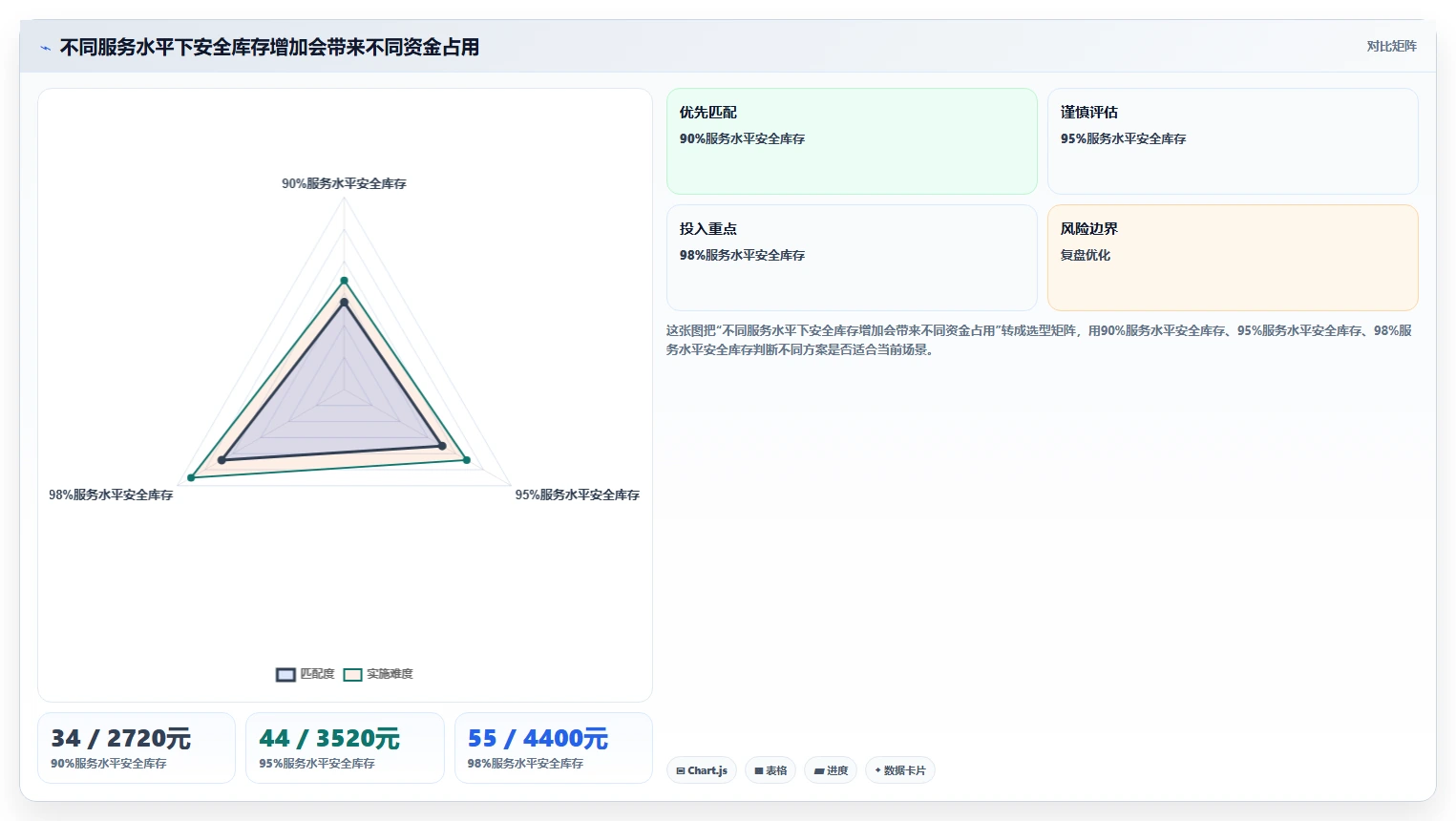
Task: Open the 55 / 4400元 stat card
Action: 554,747
